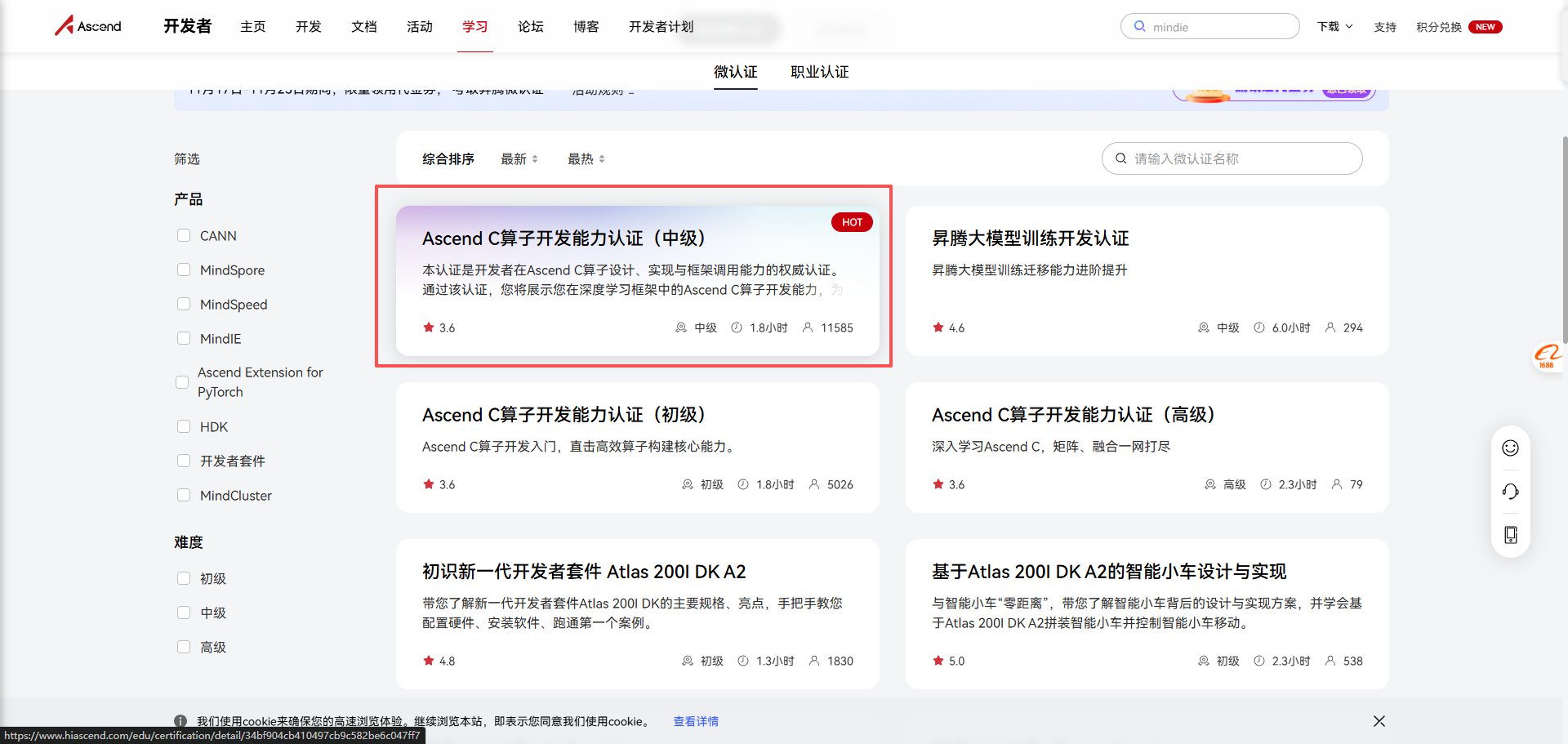Check the 初级 difficulty filter

(x=184, y=578)
